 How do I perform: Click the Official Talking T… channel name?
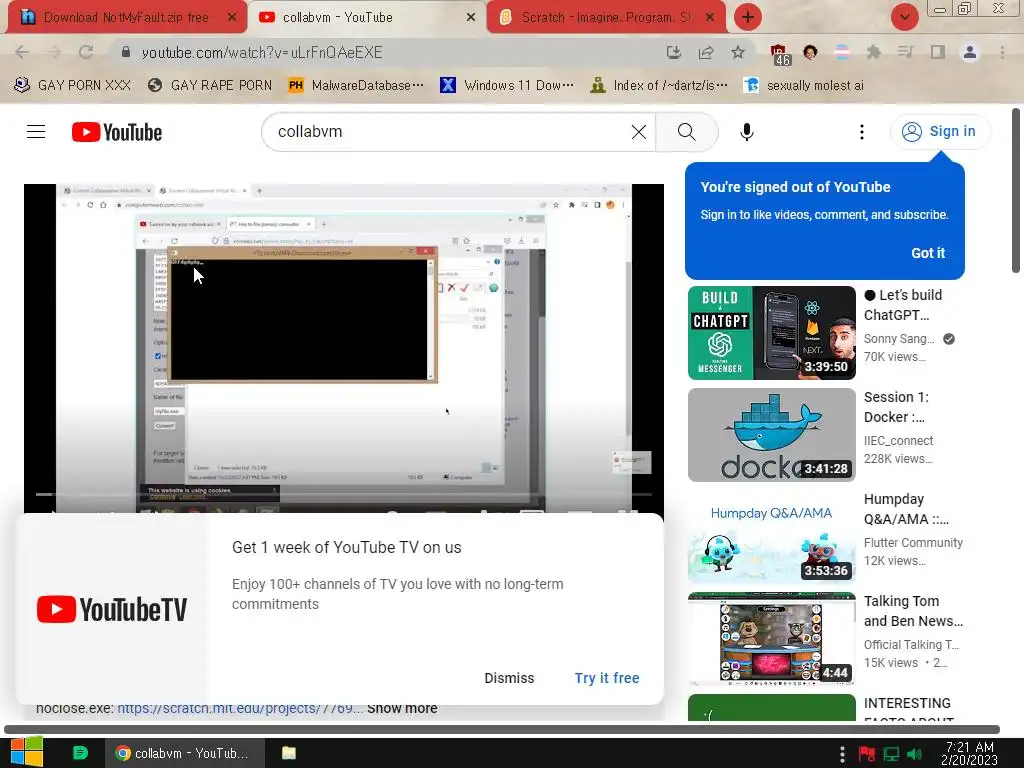point(911,645)
